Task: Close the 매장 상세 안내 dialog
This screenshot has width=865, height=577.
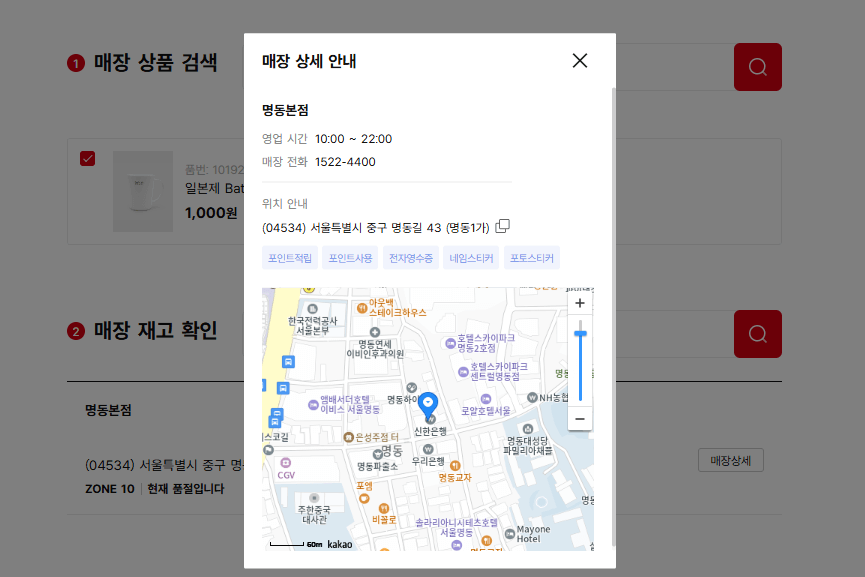Action: 579,61
